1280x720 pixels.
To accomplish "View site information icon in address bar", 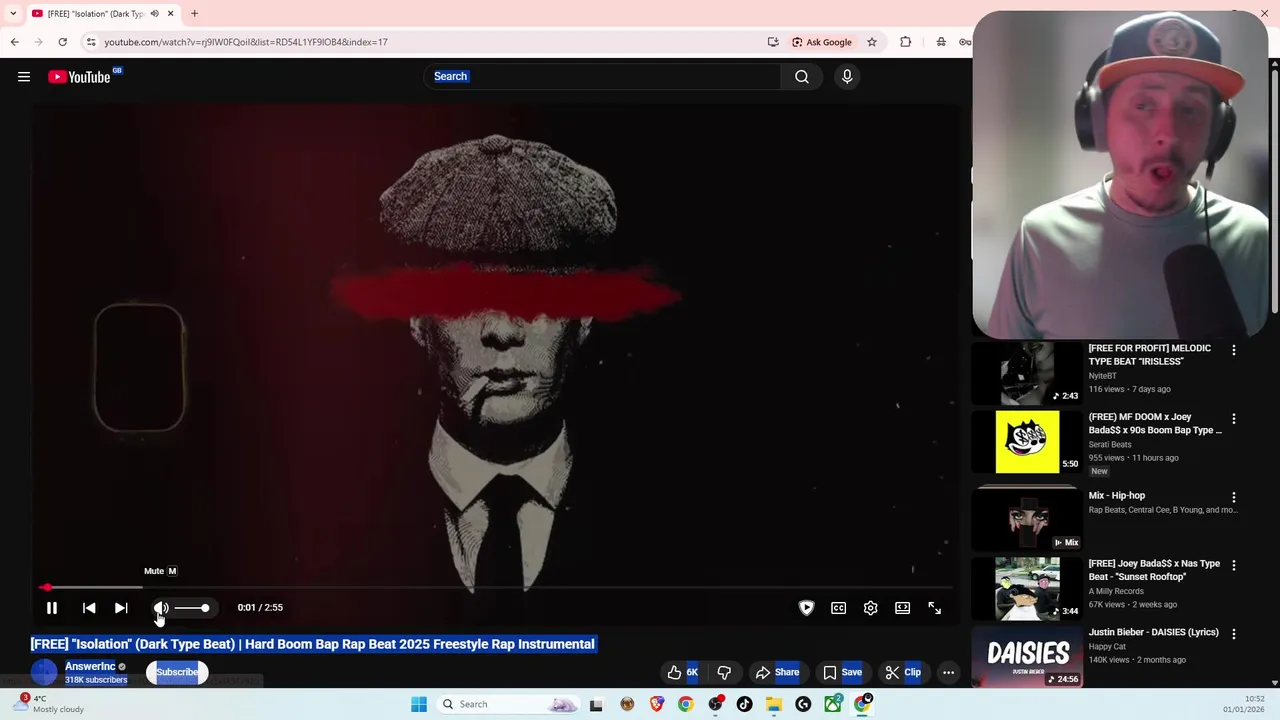I will [91, 42].
